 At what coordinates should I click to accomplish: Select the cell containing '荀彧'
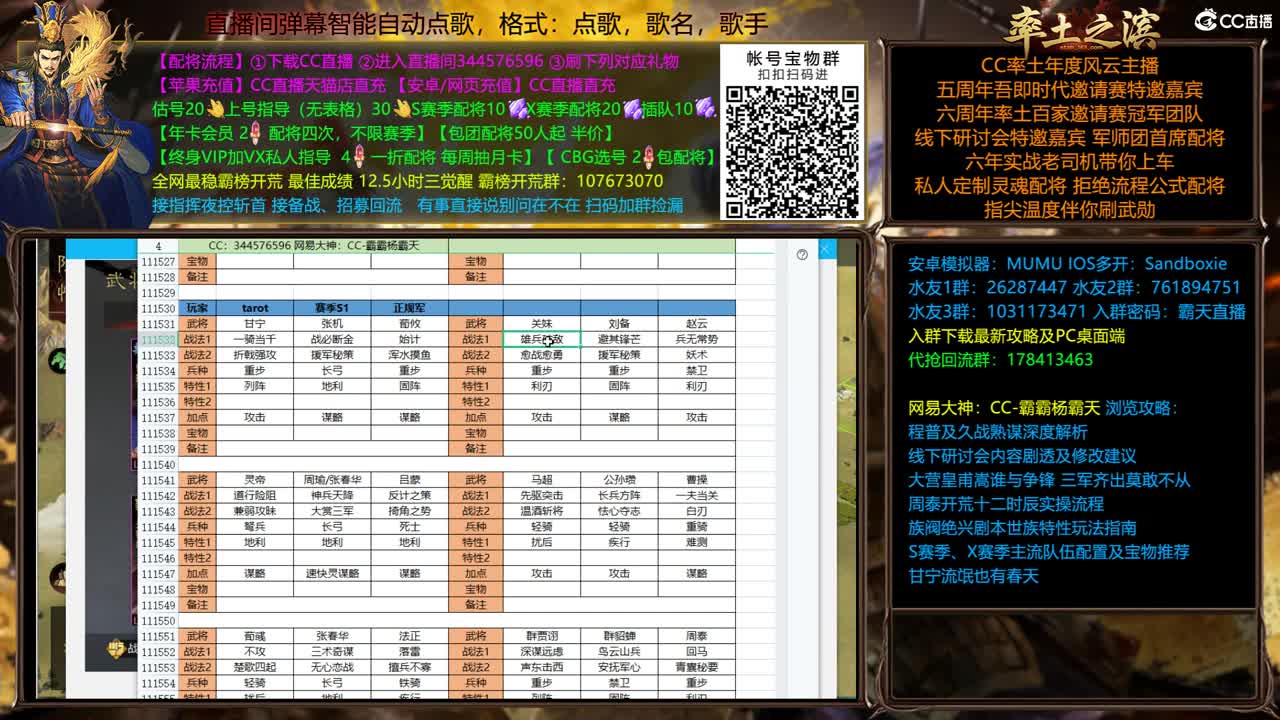point(255,636)
